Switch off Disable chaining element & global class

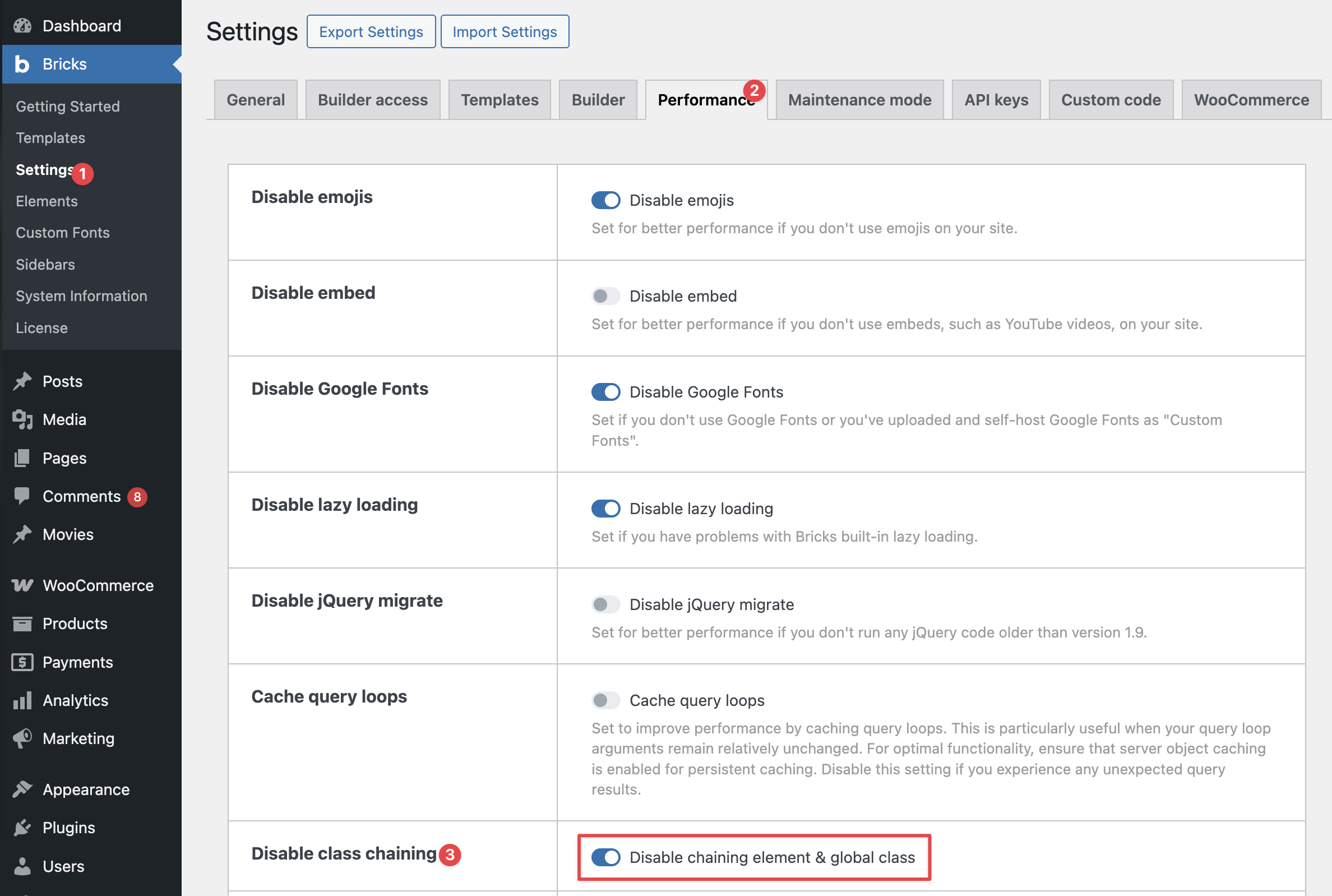[605, 857]
